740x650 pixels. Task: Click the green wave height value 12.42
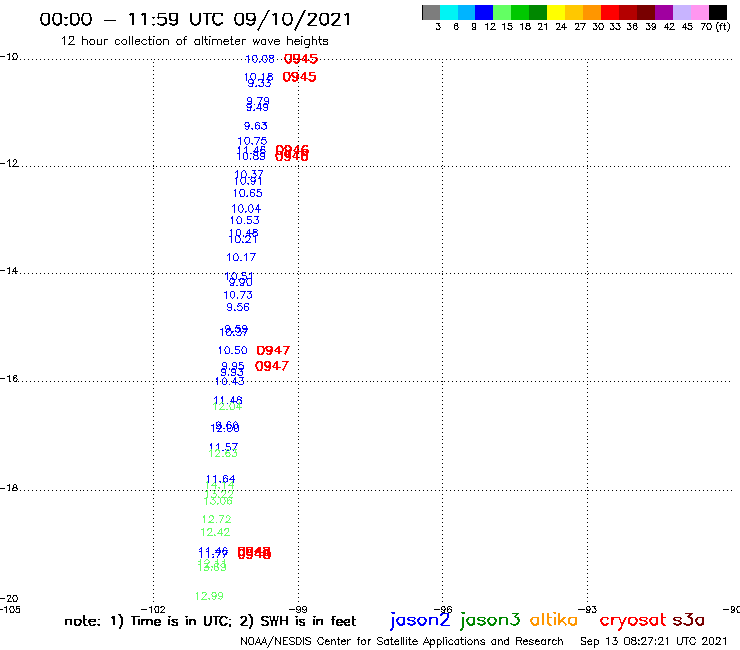pyautogui.click(x=215, y=532)
